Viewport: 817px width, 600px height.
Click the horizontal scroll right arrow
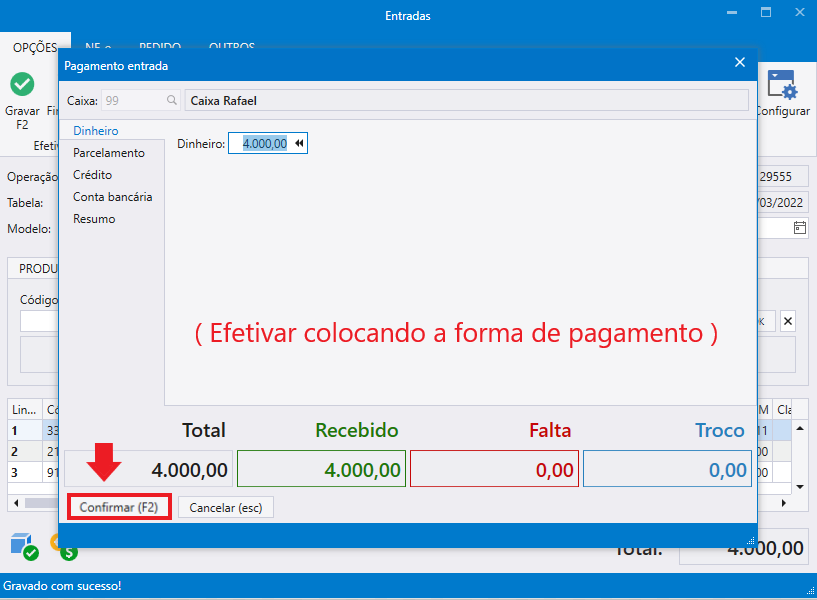pos(783,503)
